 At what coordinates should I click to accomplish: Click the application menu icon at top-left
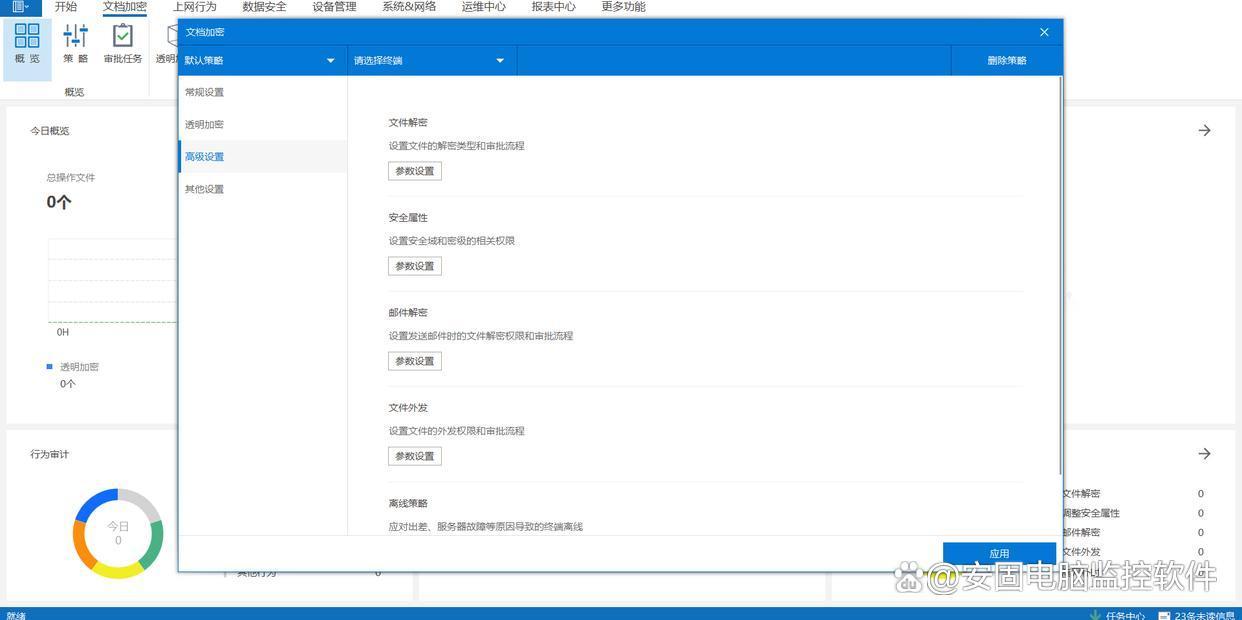tap(20, 7)
